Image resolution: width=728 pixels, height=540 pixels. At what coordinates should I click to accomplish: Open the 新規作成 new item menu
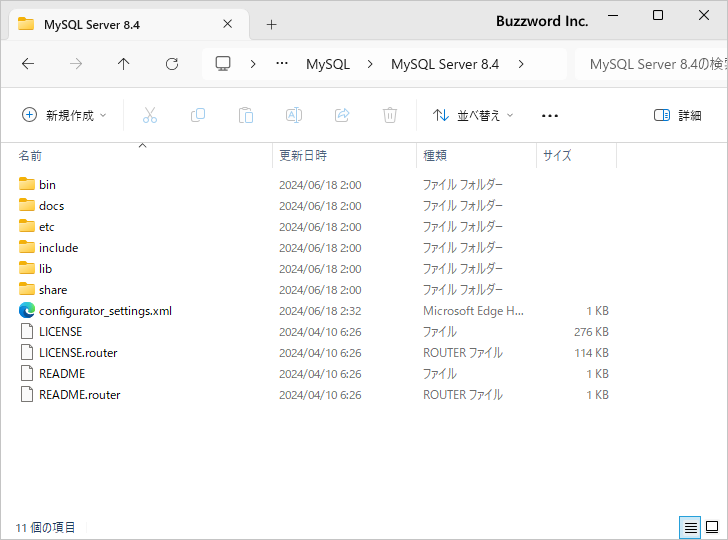coord(64,115)
